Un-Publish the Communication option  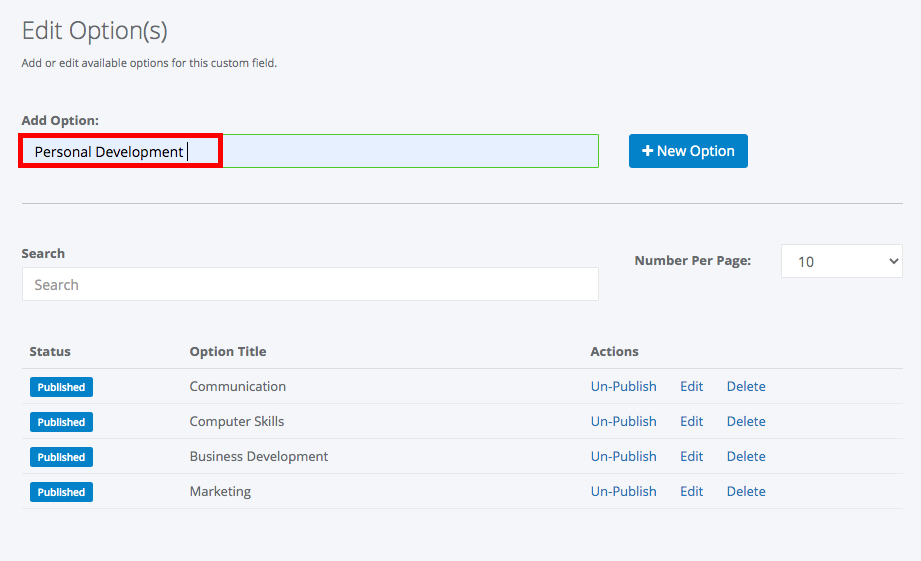click(x=623, y=387)
